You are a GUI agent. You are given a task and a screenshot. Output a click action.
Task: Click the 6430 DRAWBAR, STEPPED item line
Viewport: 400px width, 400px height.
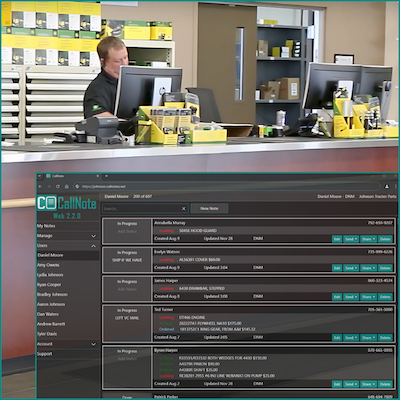202,288
